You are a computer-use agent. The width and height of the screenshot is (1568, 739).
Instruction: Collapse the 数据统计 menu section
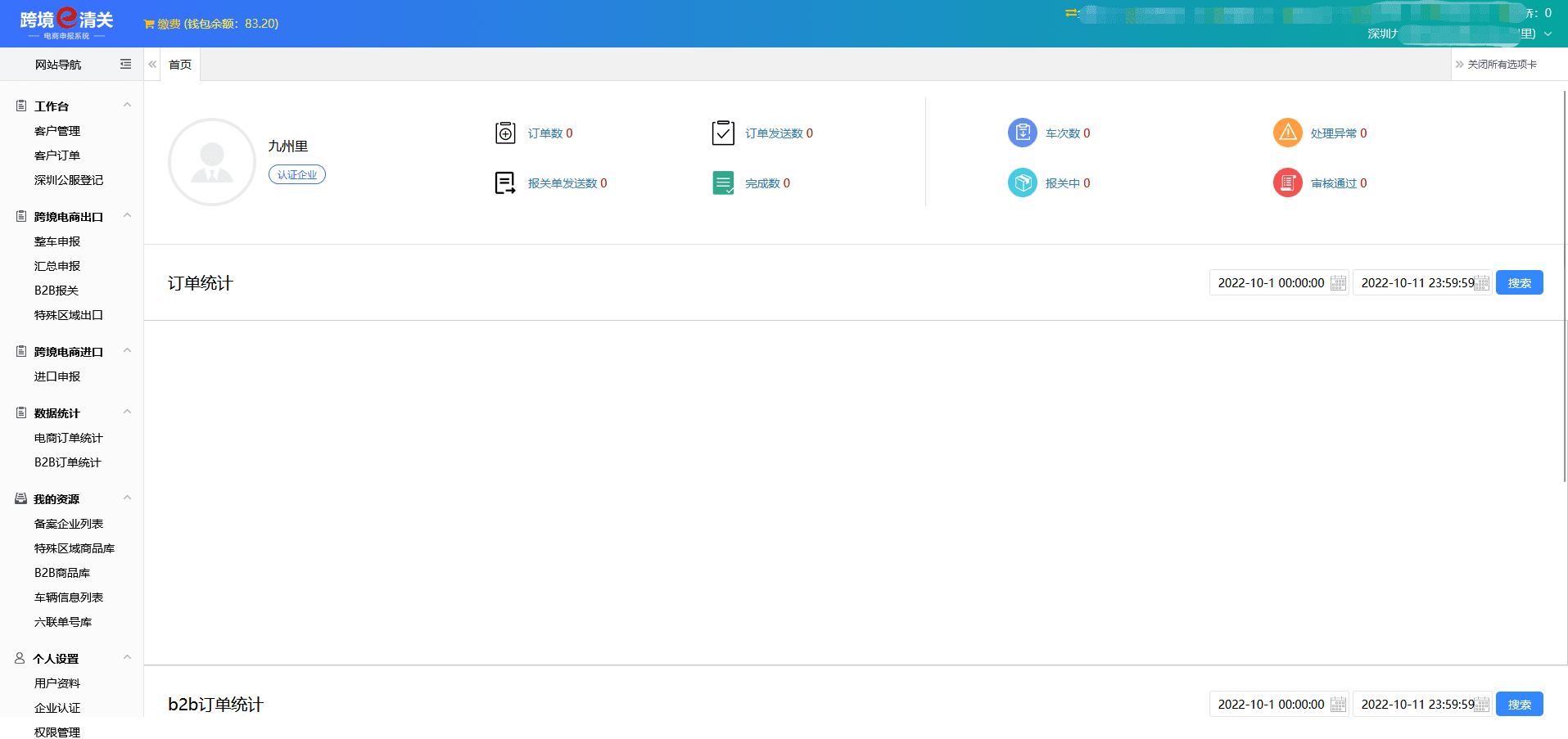[x=127, y=412]
